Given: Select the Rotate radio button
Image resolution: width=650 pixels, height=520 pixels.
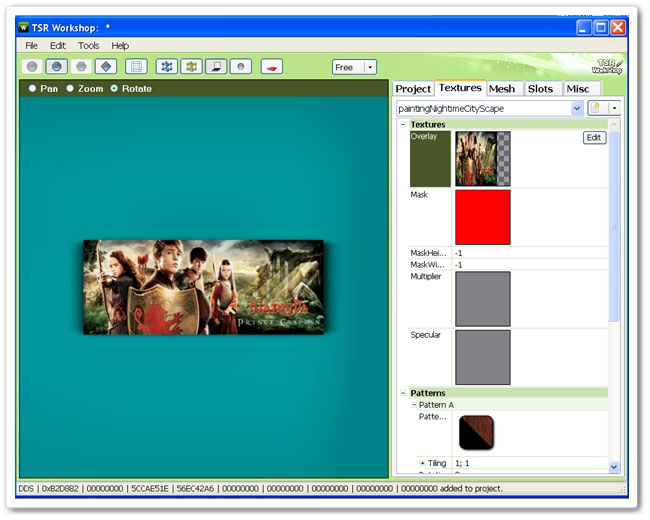Looking at the screenshot, I should tap(114, 89).
